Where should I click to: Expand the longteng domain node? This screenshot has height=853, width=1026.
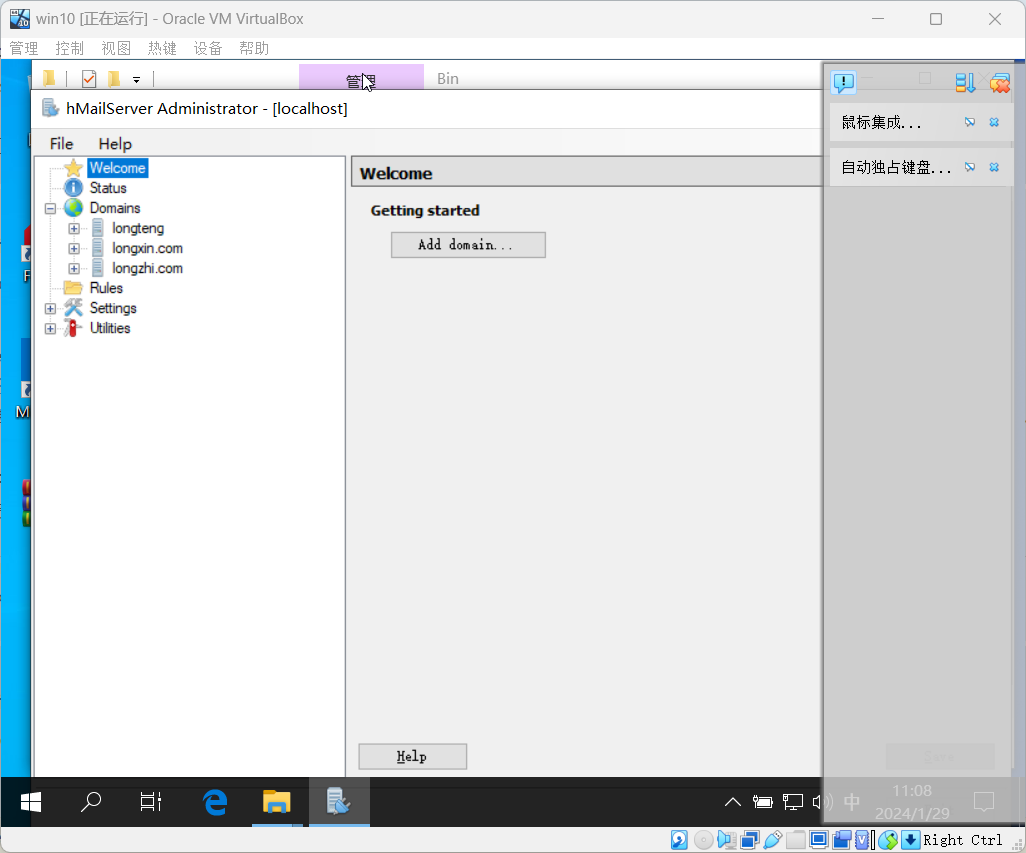pos(74,229)
